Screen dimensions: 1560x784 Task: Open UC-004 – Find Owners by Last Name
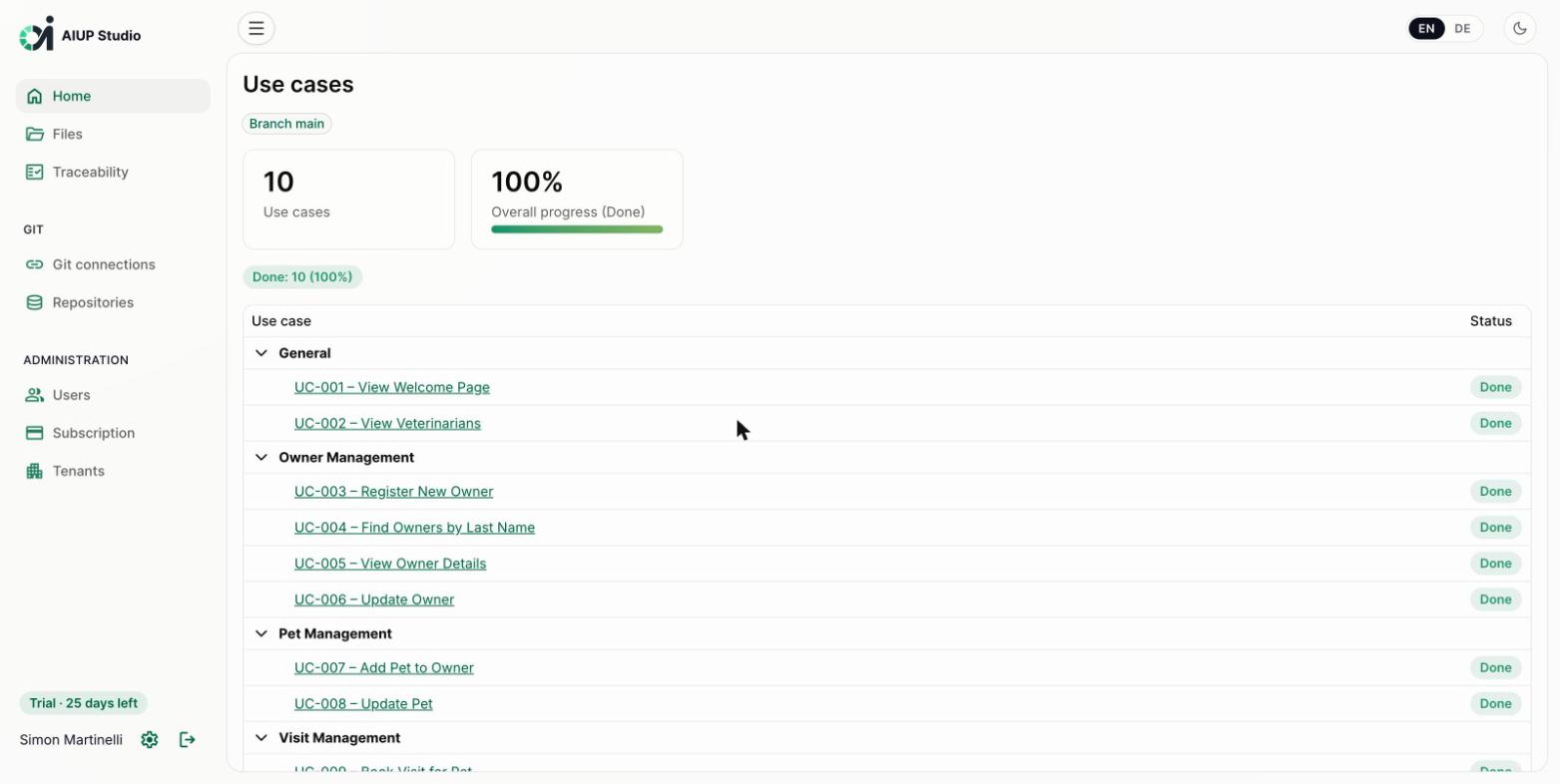[414, 527]
